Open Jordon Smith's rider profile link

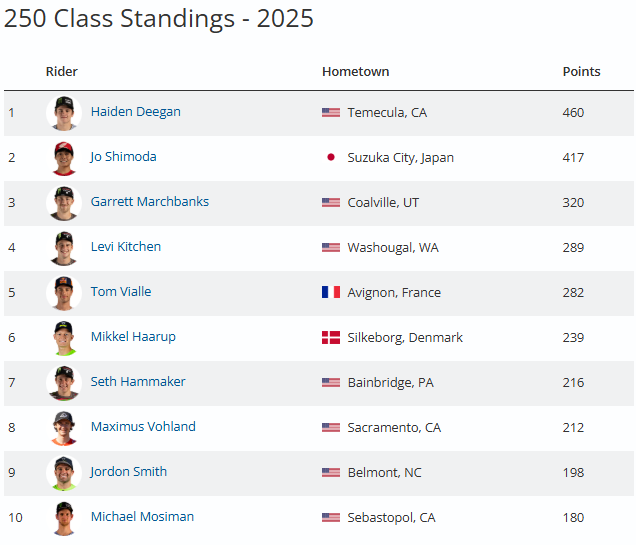click(x=129, y=472)
